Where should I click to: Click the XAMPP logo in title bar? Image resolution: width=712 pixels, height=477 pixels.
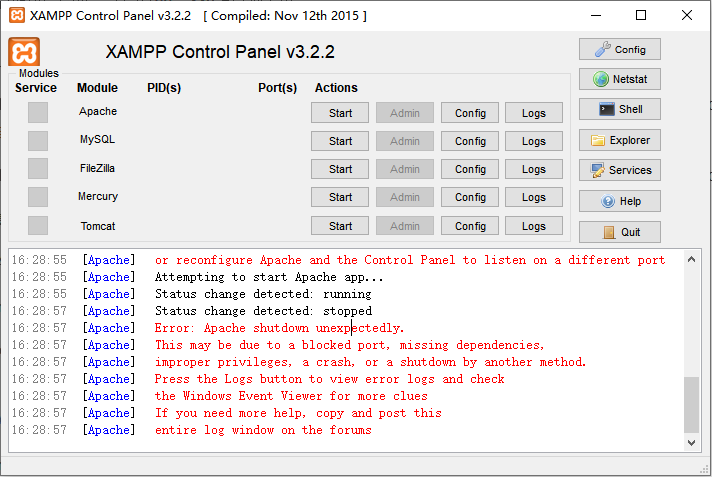17,15
